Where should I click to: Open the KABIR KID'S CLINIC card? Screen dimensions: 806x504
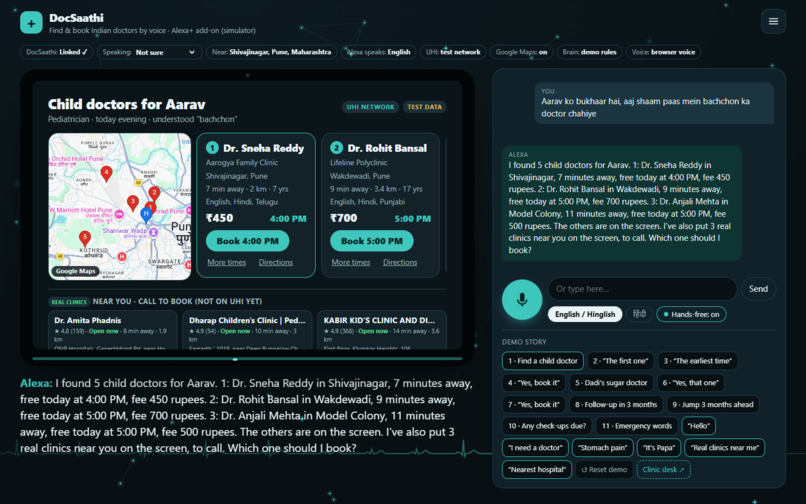(382, 329)
